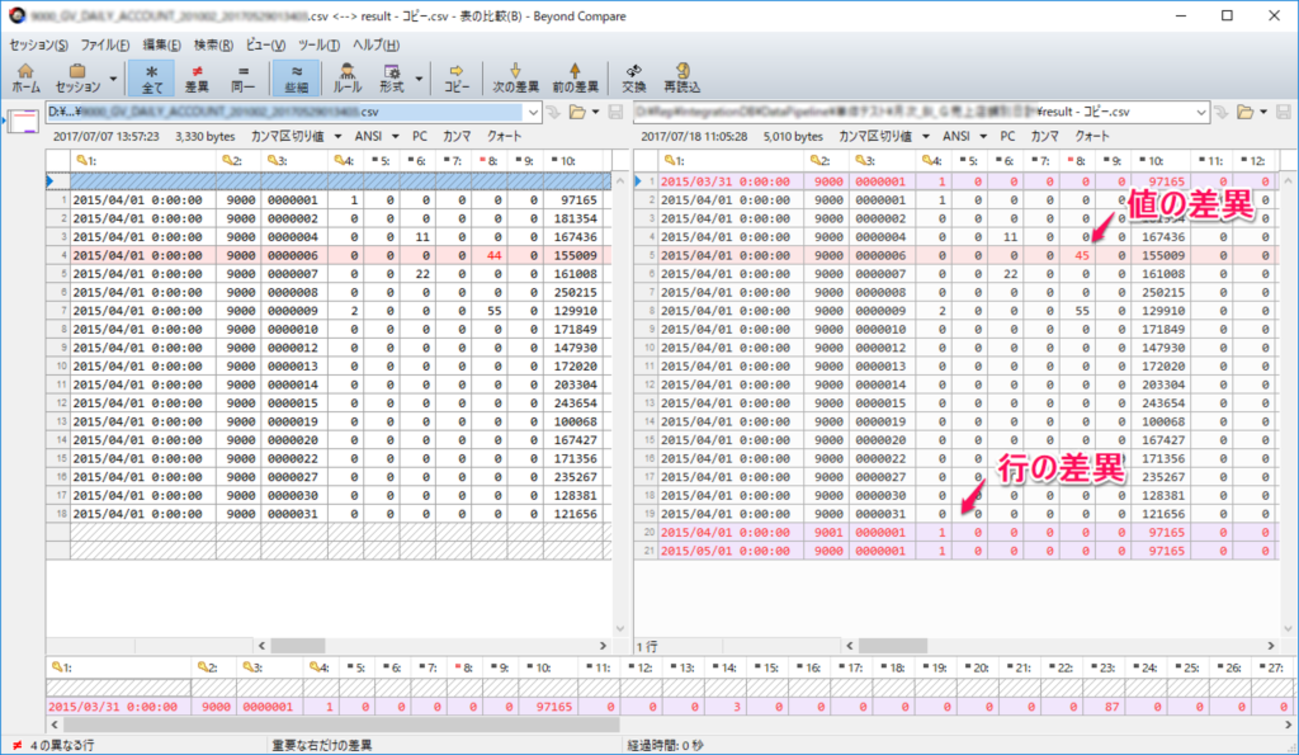The height and width of the screenshot is (755, 1299).
Task: Expand right file path combo box
Action: [x=1201, y=113]
